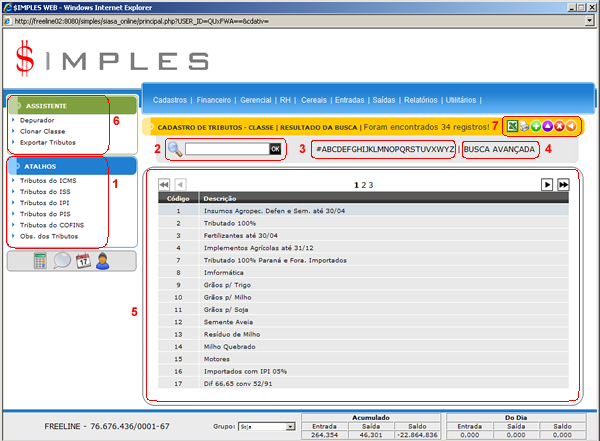
Task: Click the orange back arrow icon
Action: [571, 127]
